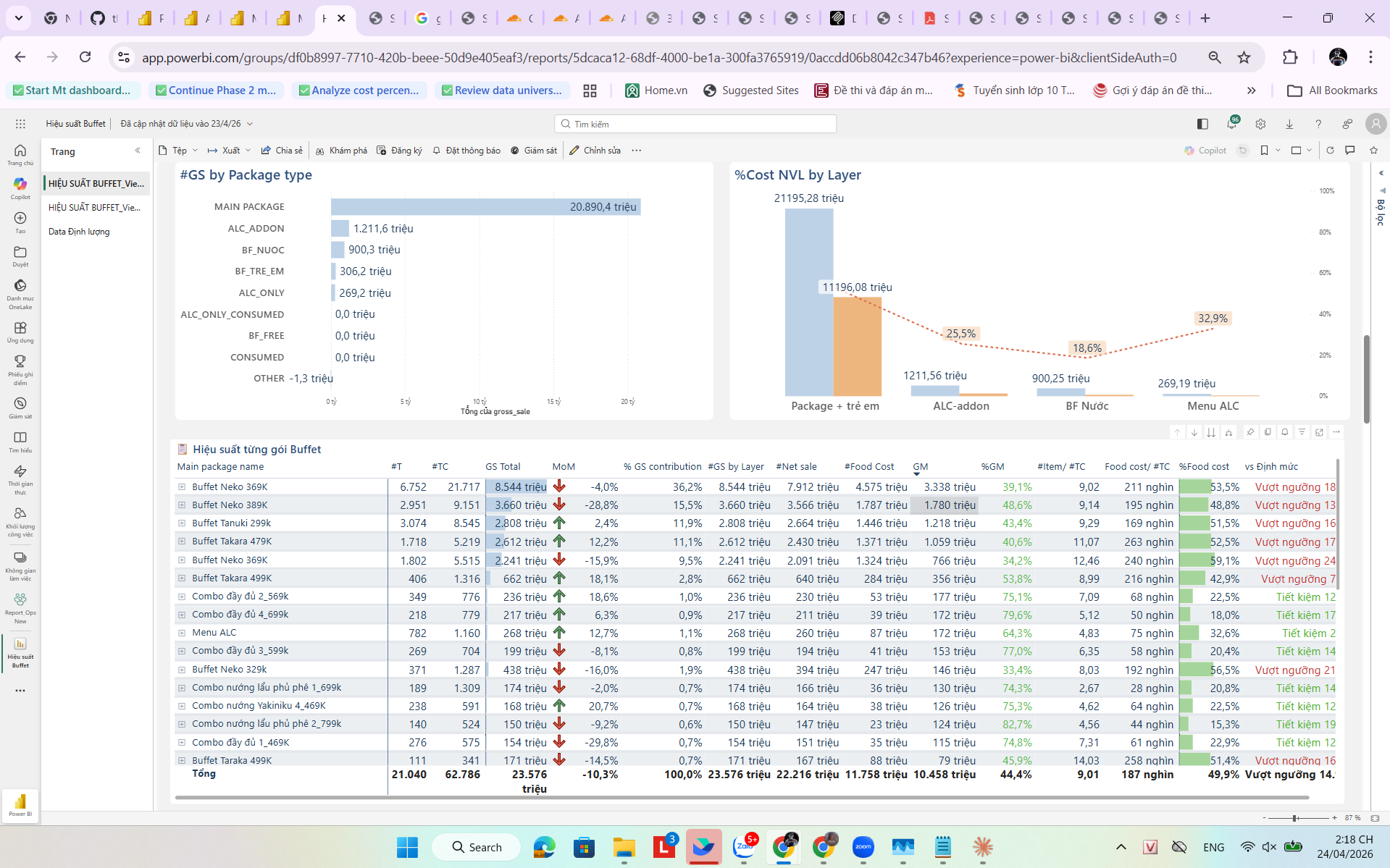Expand the Buffet Tanuki 299k row
Screen dimensions: 1390x868
point(182,523)
